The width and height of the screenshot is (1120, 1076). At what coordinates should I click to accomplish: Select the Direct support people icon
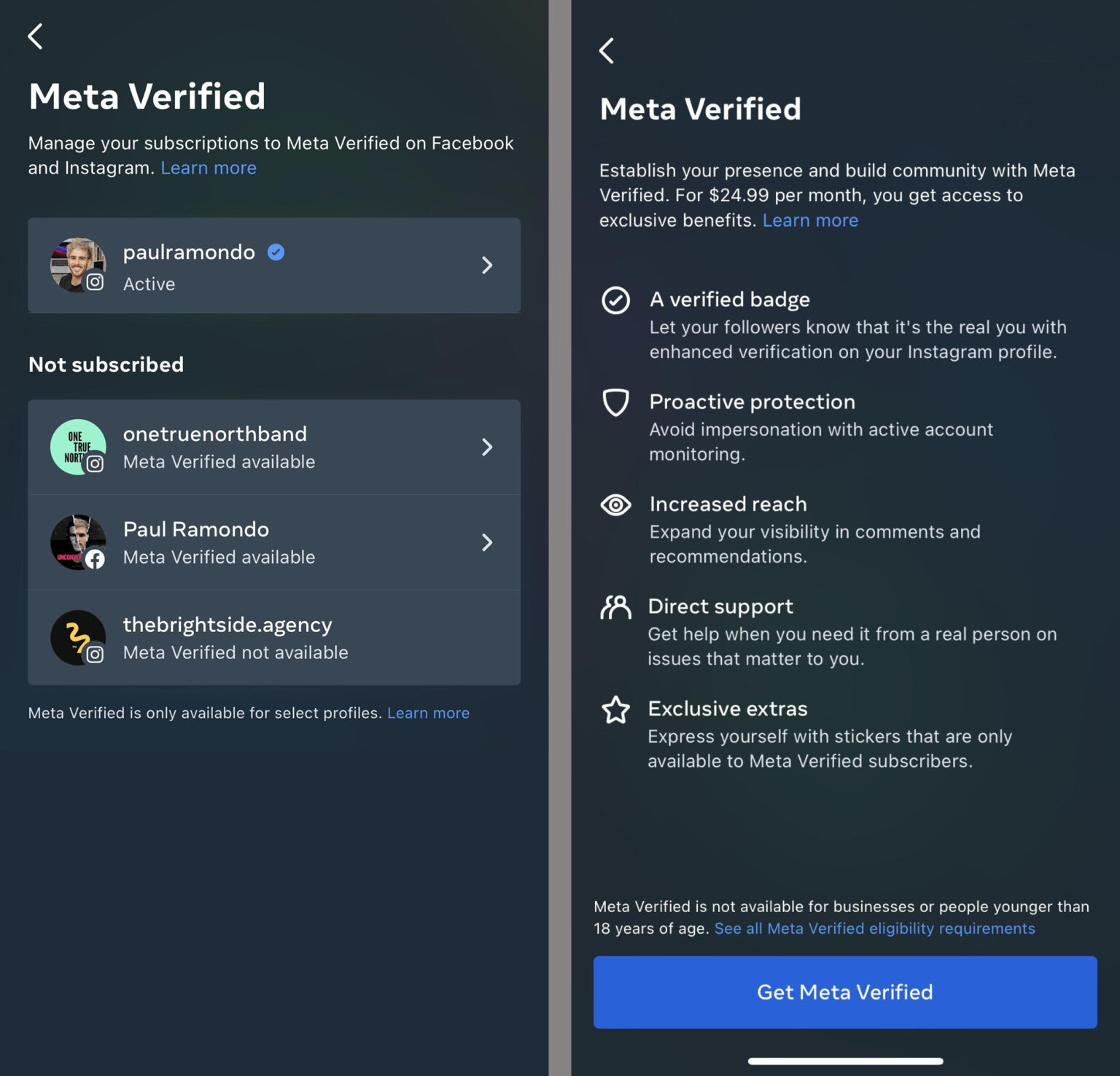click(x=616, y=607)
